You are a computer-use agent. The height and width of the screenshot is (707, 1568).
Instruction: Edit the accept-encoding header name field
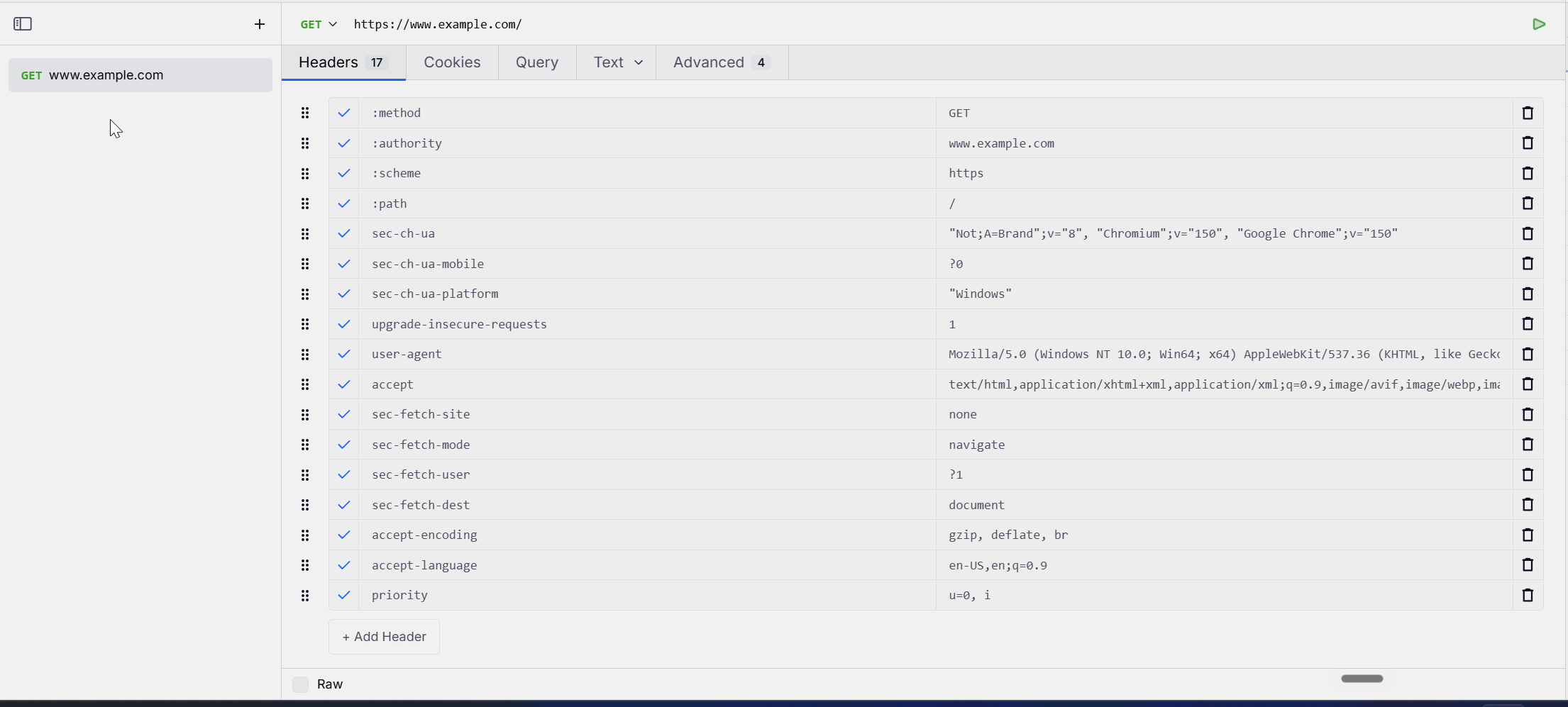click(647, 535)
